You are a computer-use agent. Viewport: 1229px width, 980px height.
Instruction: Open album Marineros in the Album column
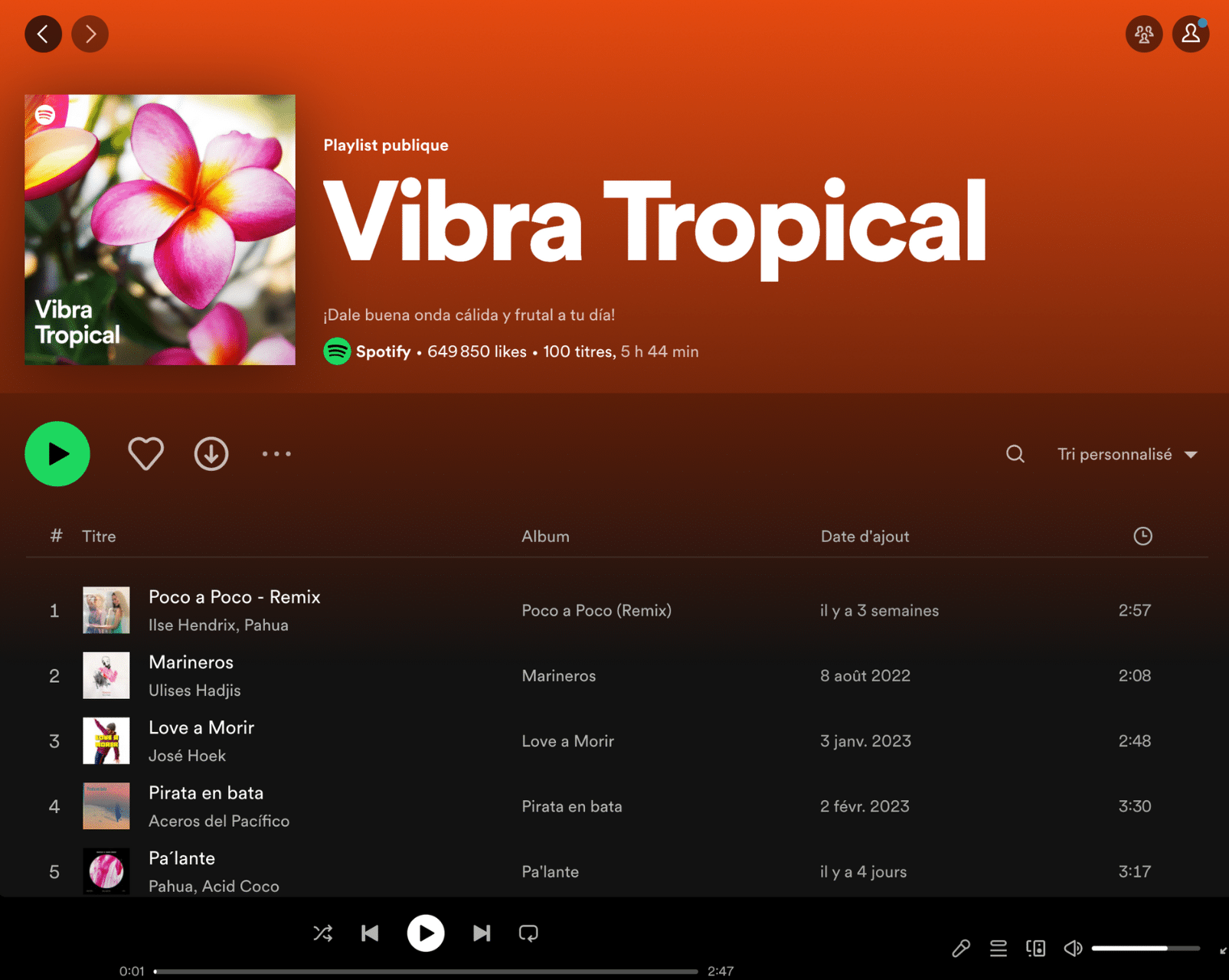pos(559,675)
